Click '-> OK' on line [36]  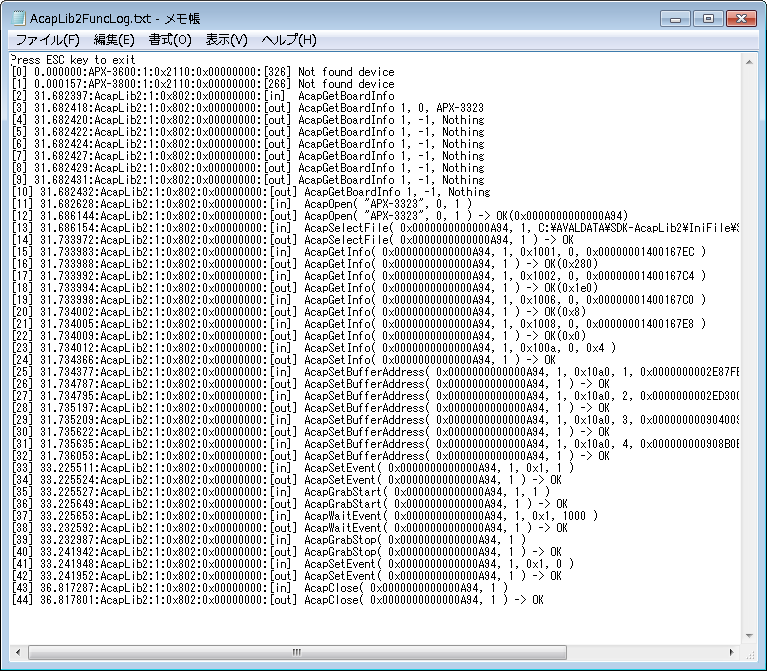(553, 503)
